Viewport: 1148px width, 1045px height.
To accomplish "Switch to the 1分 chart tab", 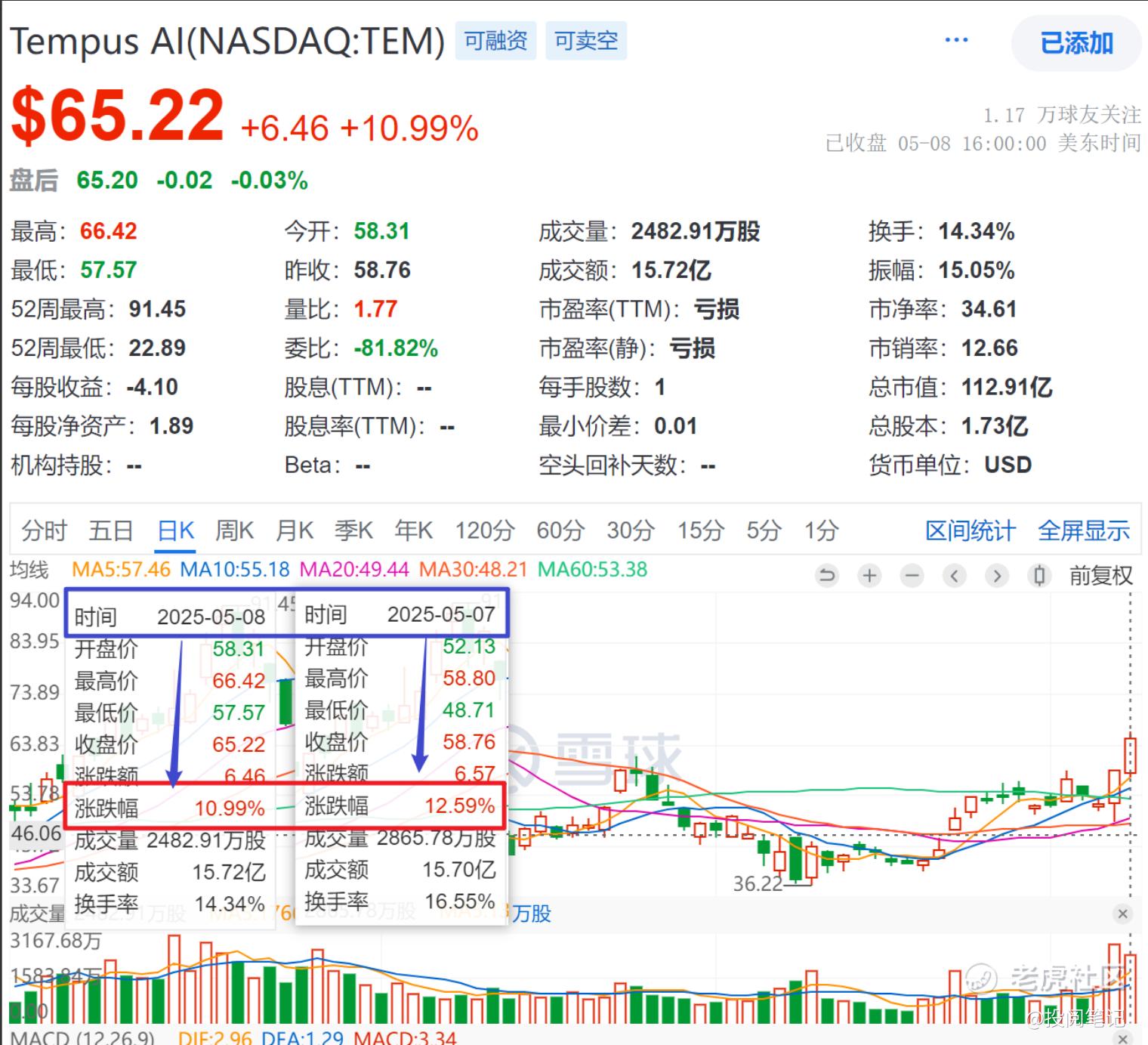I will pos(821,531).
